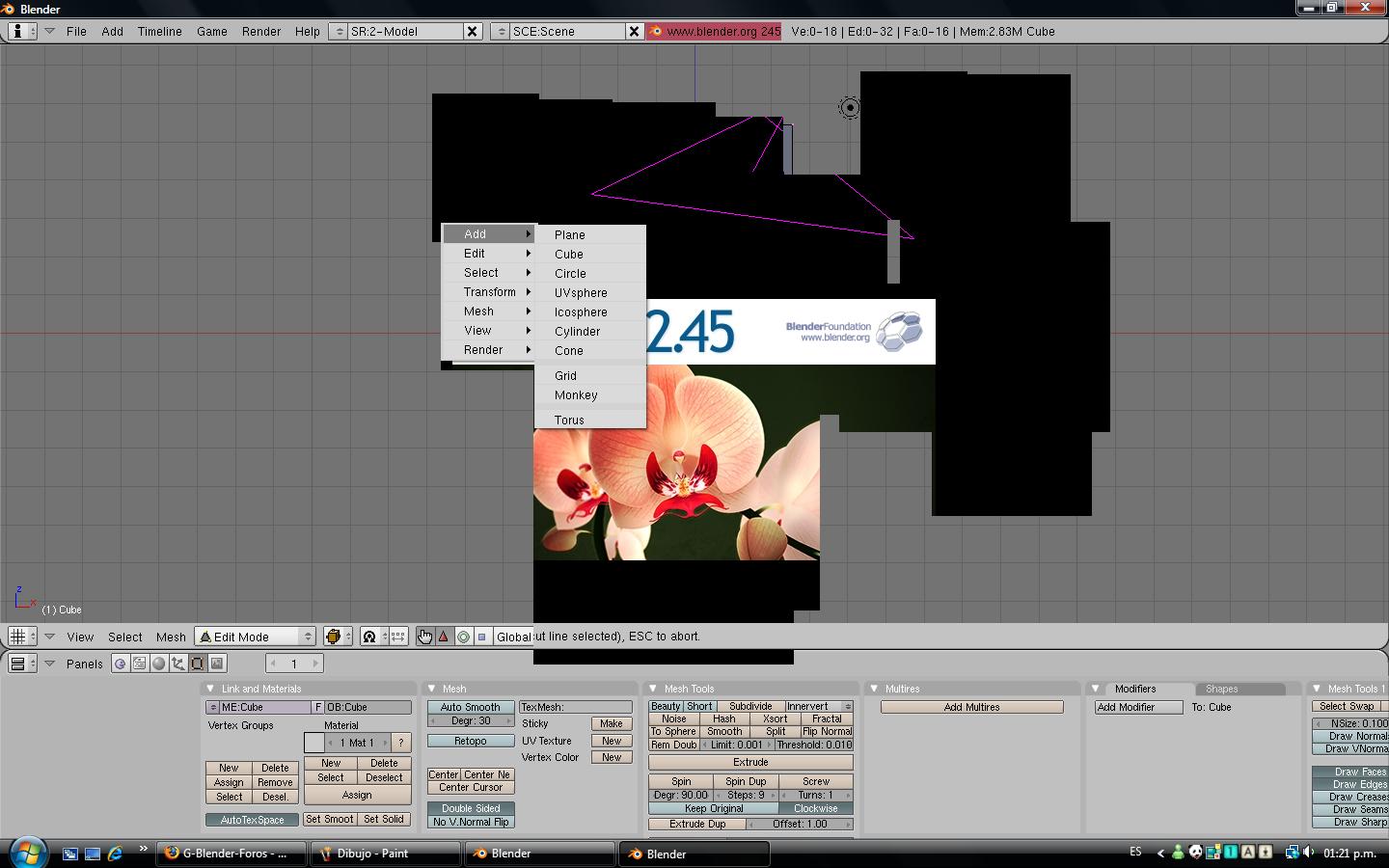This screenshot has width=1389, height=868.
Task: Click the Editing context icon
Action: pos(198,664)
